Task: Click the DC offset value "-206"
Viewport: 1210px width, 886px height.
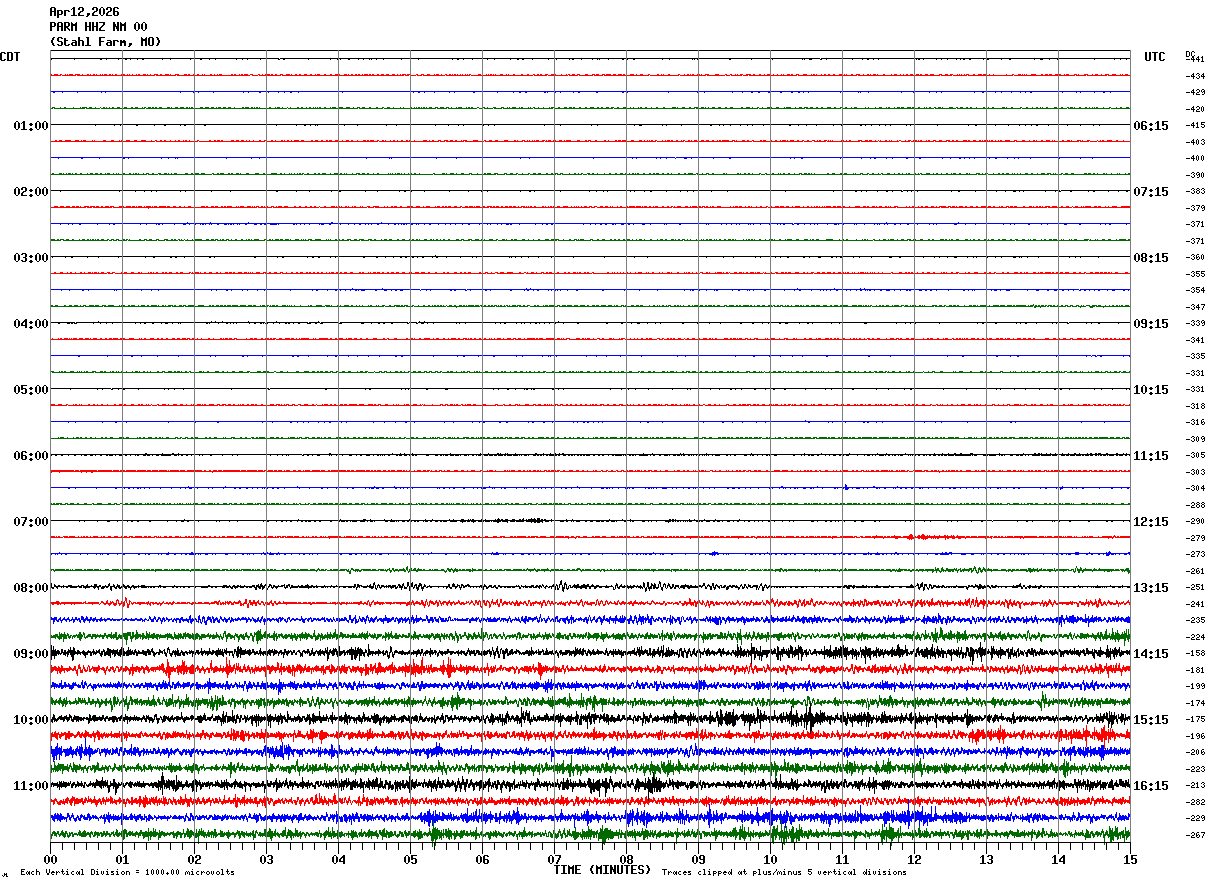Action: click(1195, 752)
